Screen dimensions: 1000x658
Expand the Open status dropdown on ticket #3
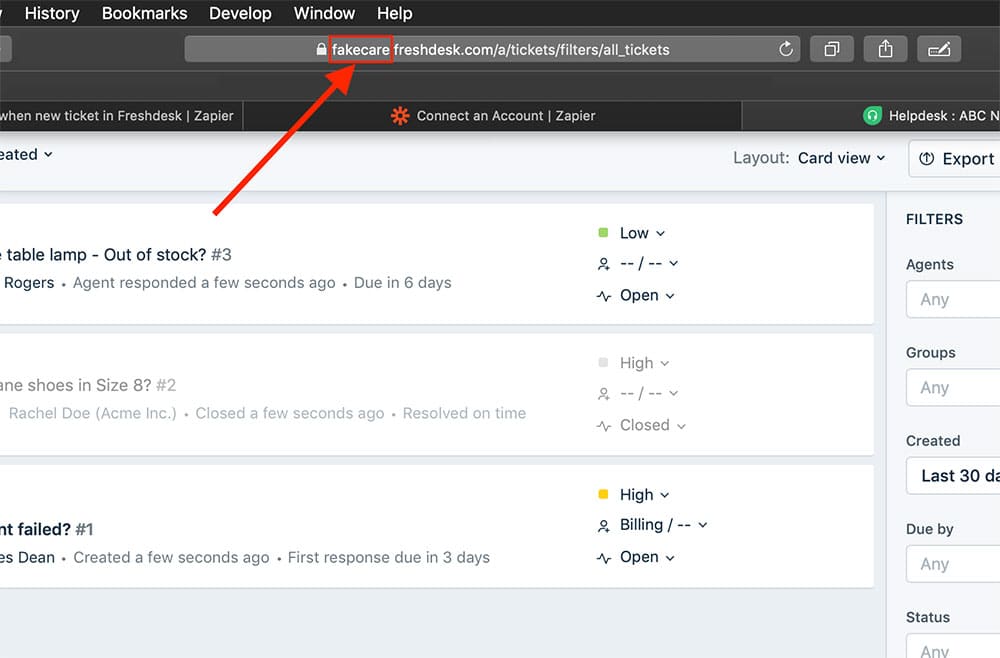646,295
